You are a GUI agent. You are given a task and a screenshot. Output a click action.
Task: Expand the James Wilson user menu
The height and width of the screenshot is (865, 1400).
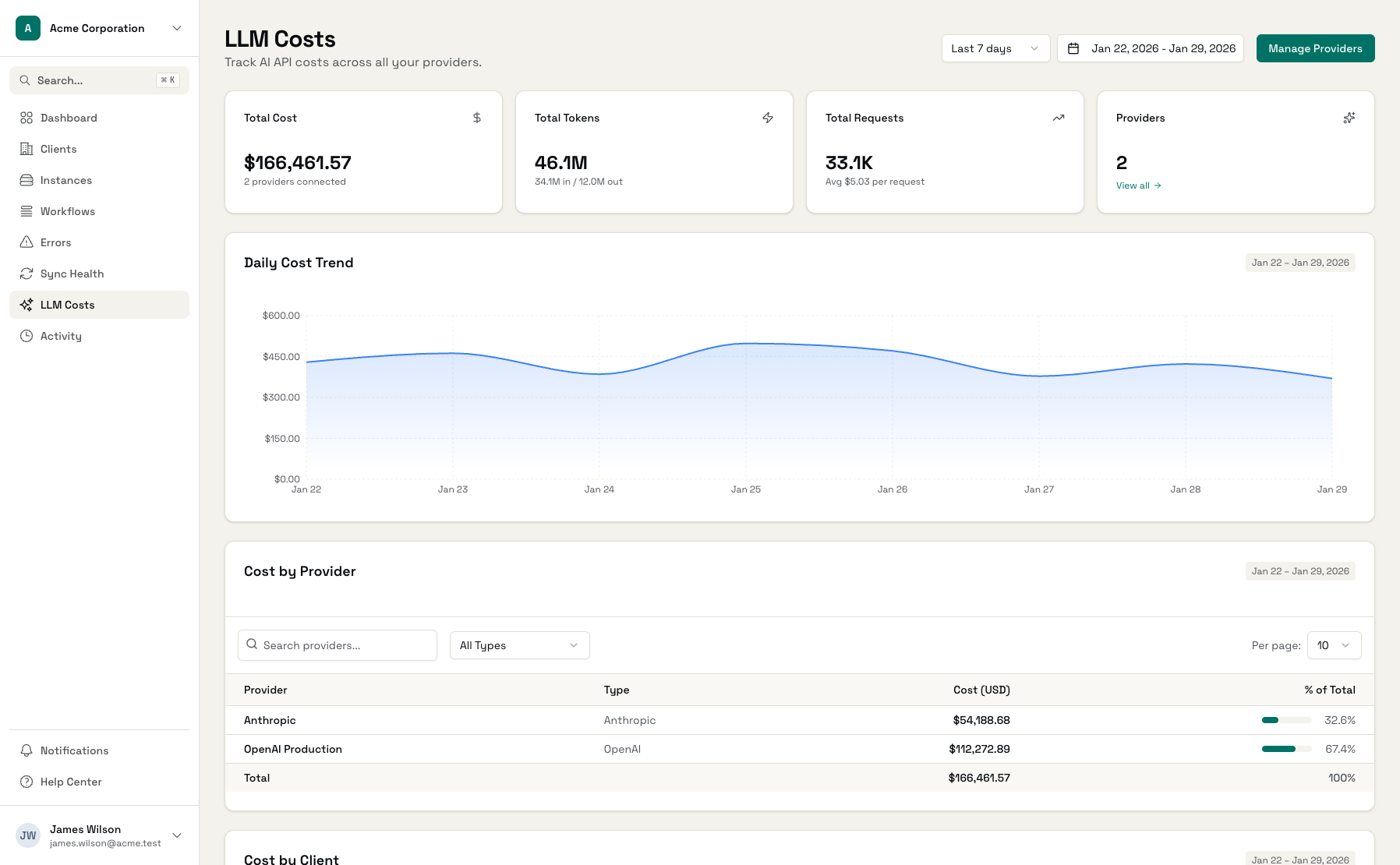(x=99, y=835)
